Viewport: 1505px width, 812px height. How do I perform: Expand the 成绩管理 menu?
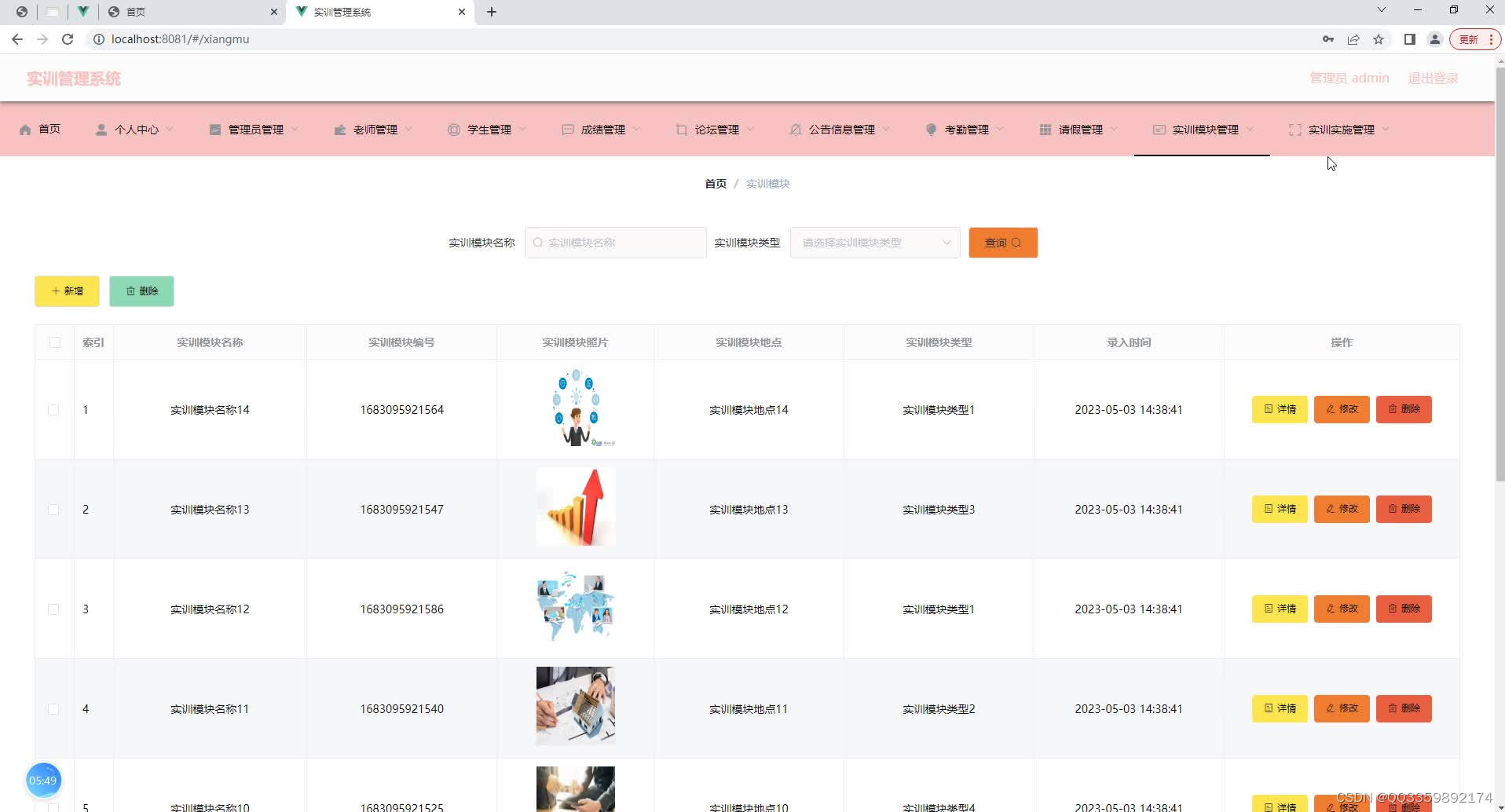601,130
